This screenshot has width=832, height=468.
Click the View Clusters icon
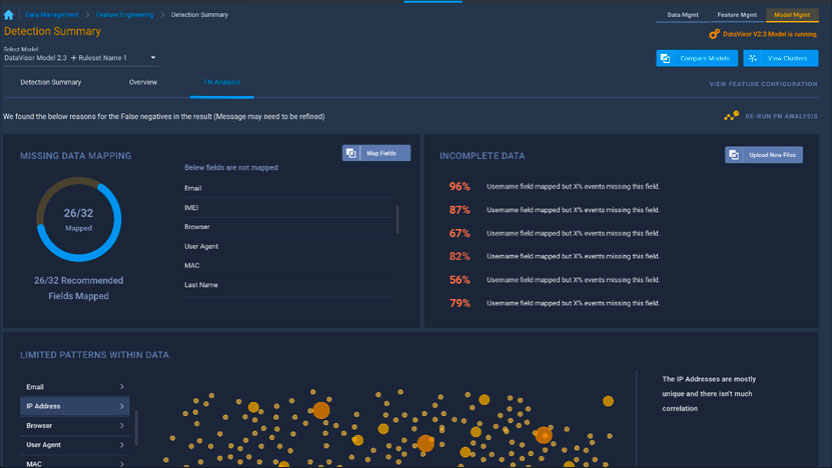pos(753,58)
